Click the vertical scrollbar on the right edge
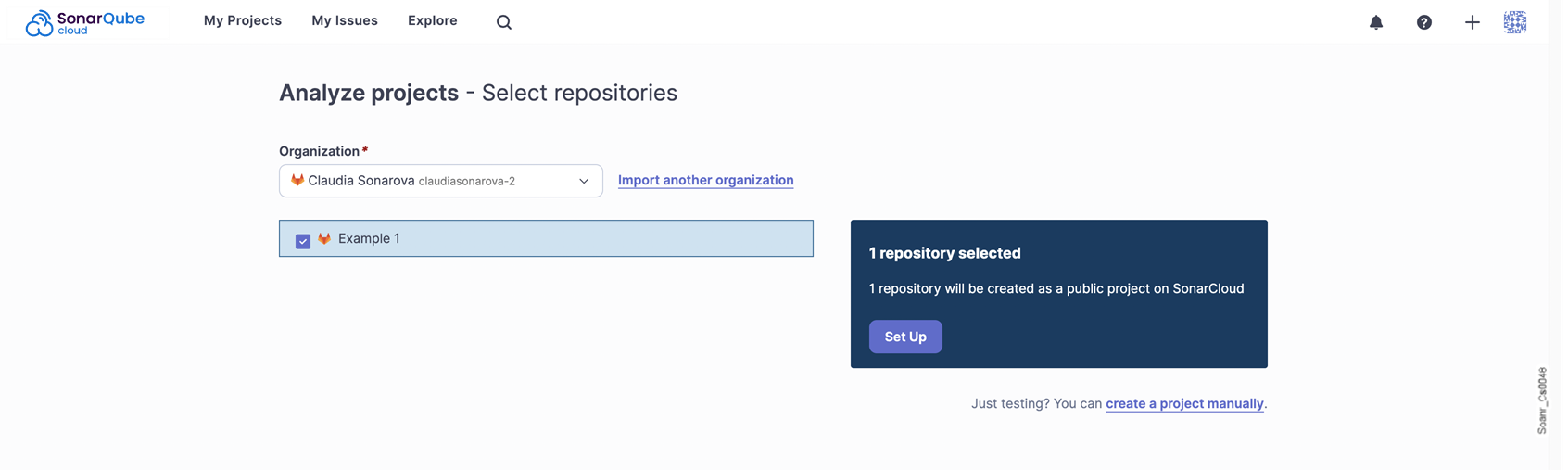This screenshot has width=1568, height=470. click(x=1556, y=232)
